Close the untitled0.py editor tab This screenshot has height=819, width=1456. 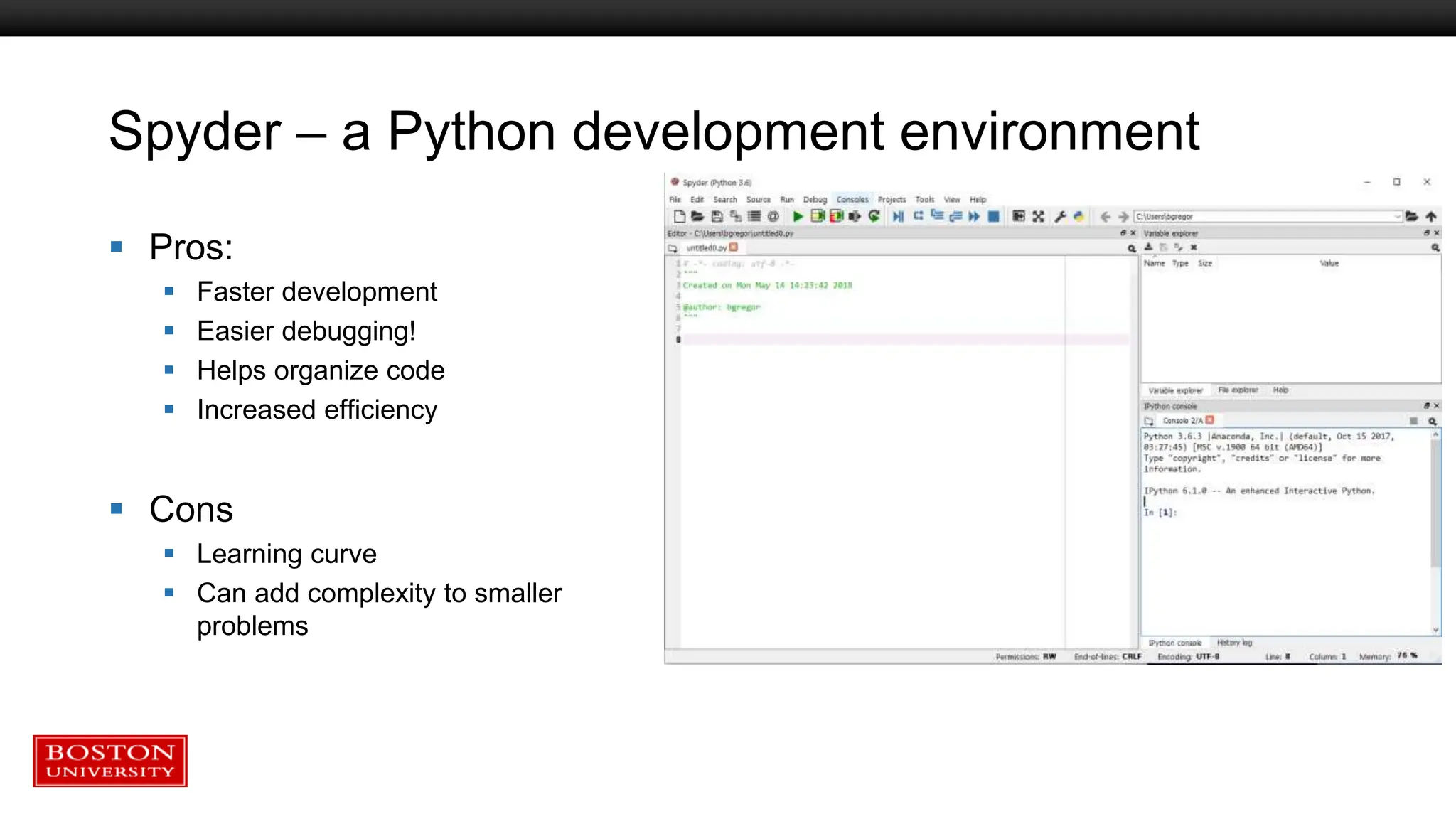[x=734, y=247]
